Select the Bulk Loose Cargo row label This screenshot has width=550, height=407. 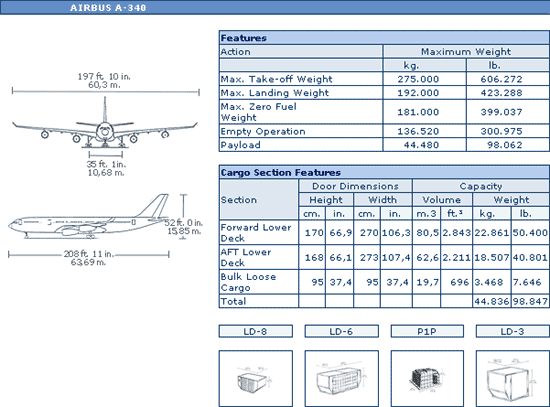pyautogui.click(x=248, y=282)
